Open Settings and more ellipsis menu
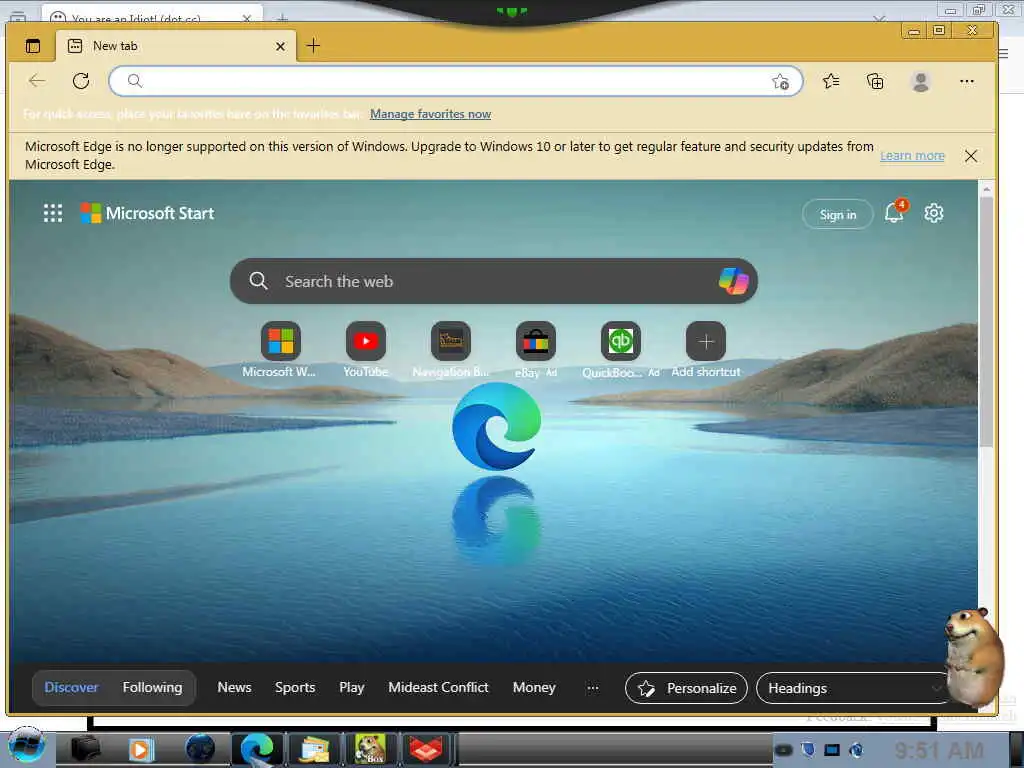Viewport: 1024px width, 768px height. pos(967,81)
